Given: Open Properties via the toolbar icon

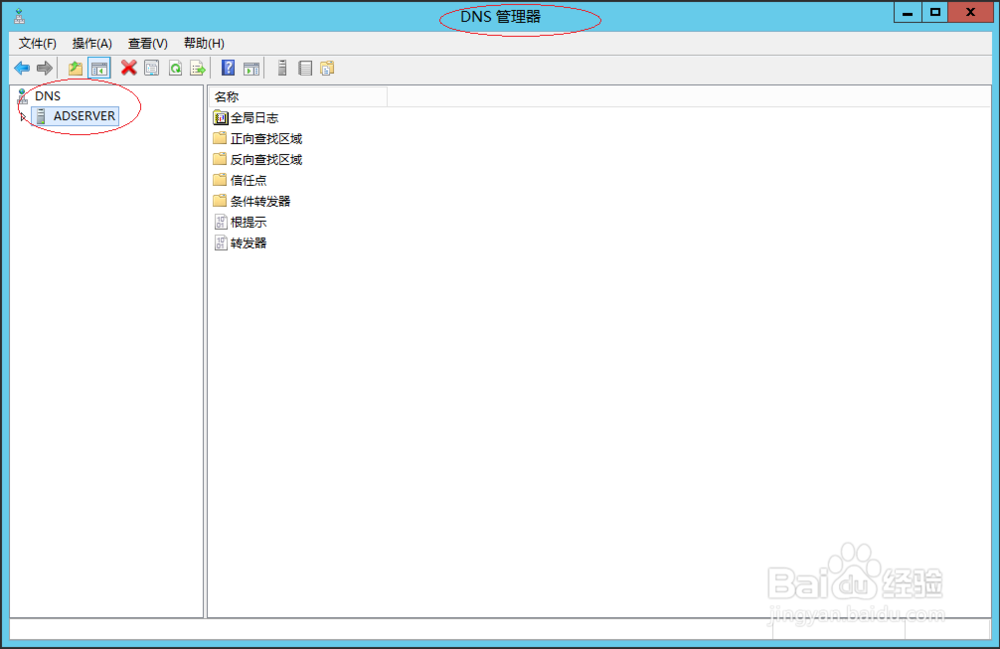Looking at the screenshot, I should point(150,67).
